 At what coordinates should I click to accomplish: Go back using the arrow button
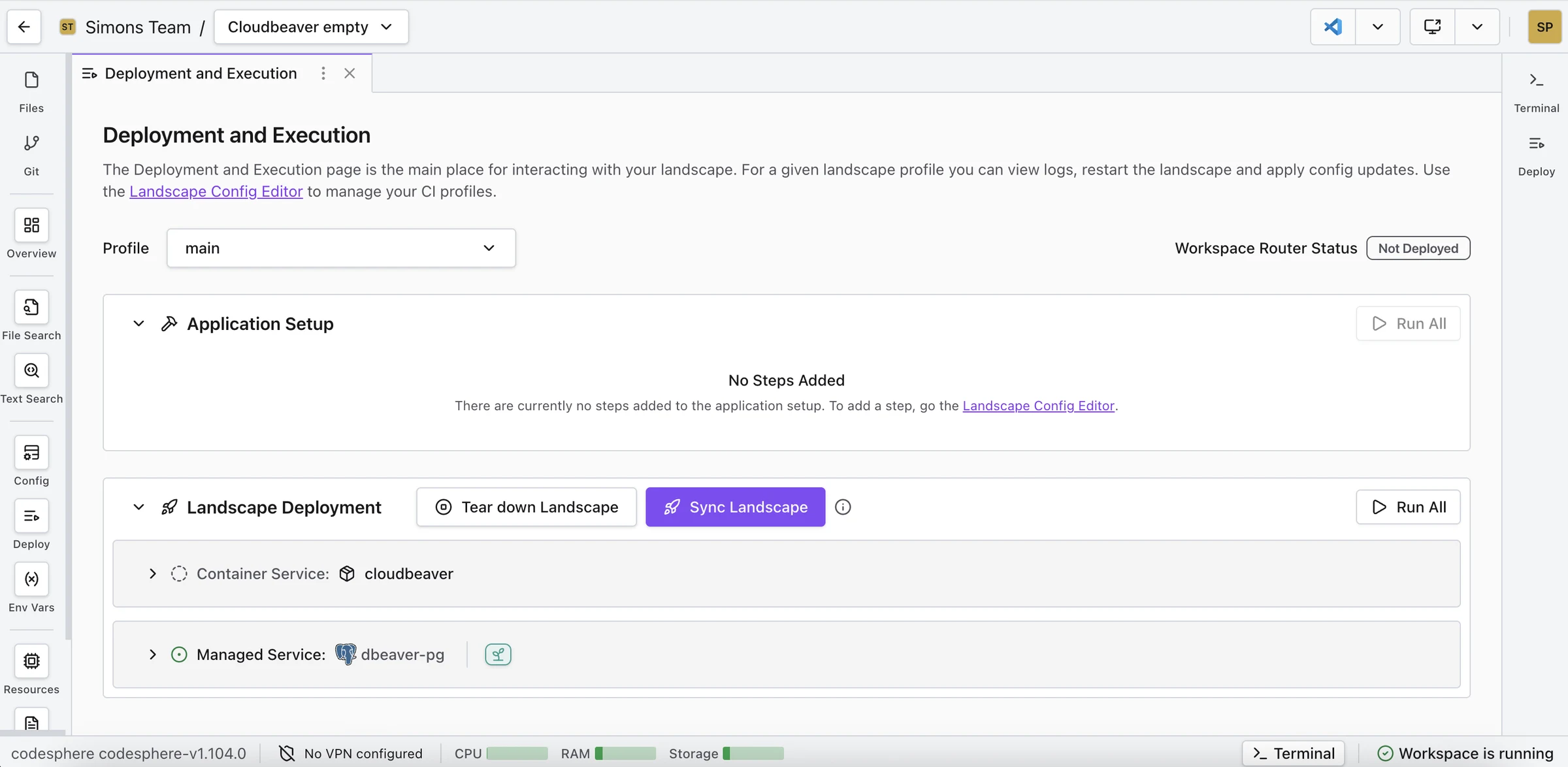[24, 27]
